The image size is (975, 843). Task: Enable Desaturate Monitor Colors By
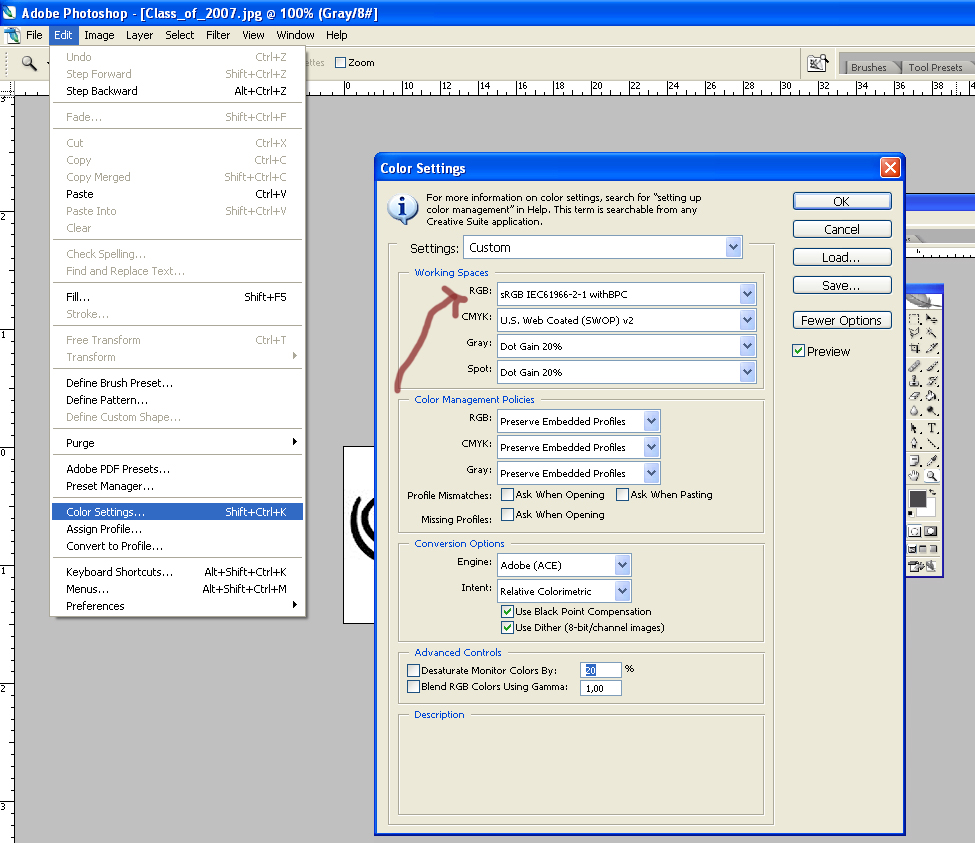(414, 671)
